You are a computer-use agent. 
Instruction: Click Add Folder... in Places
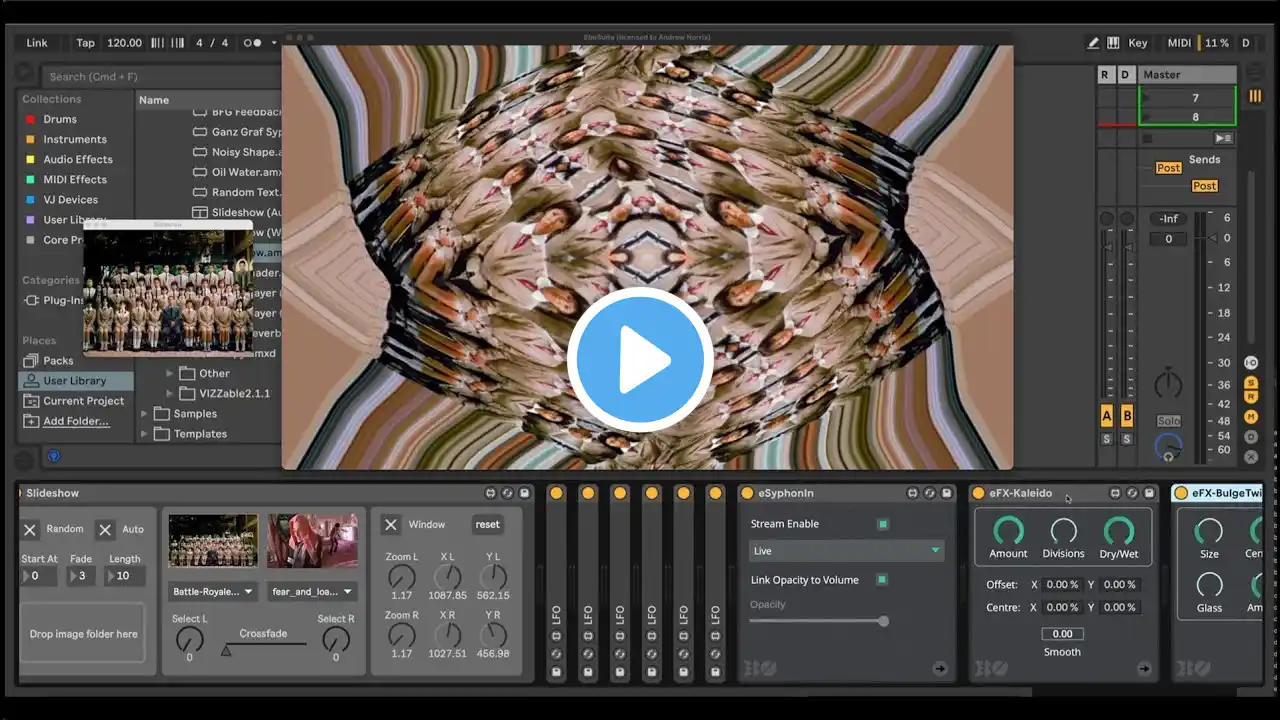pos(76,421)
